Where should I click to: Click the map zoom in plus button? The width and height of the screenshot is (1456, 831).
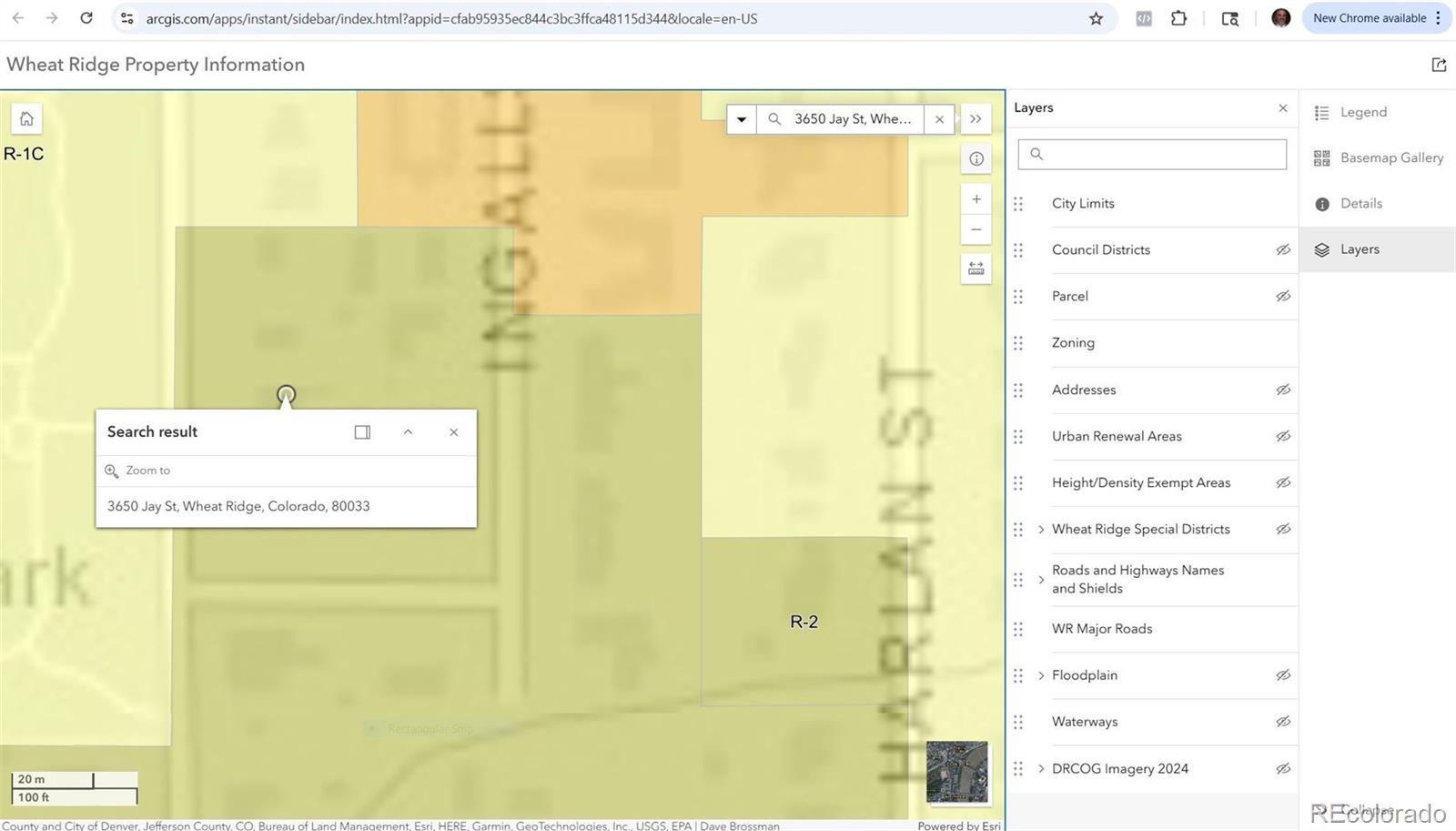(976, 199)
